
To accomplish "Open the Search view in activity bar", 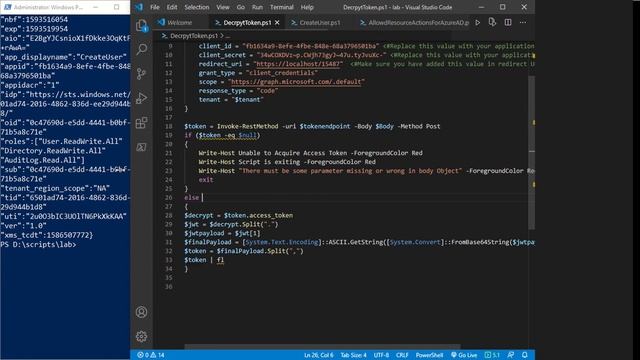I will 142,49.
